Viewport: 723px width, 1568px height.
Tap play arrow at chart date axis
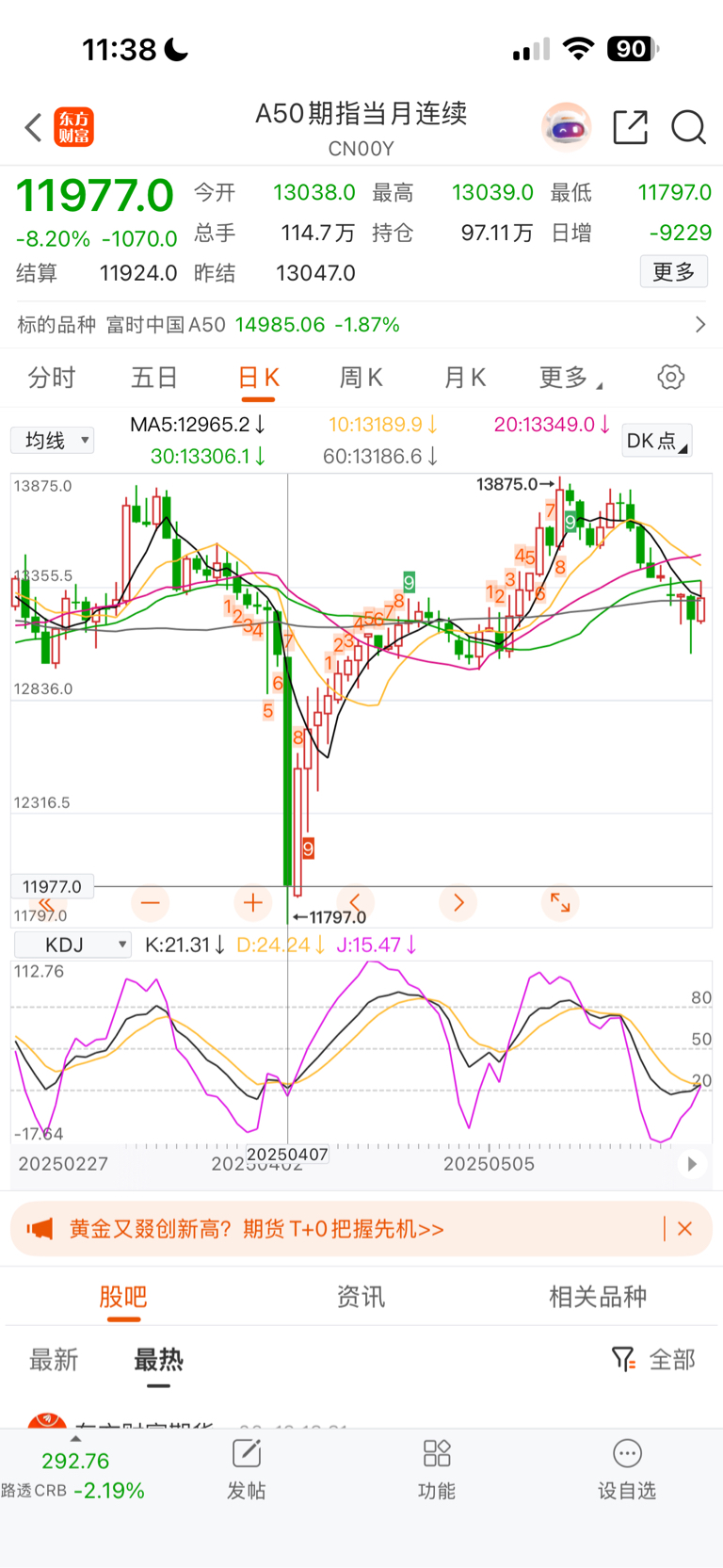tap(692, 1164)
